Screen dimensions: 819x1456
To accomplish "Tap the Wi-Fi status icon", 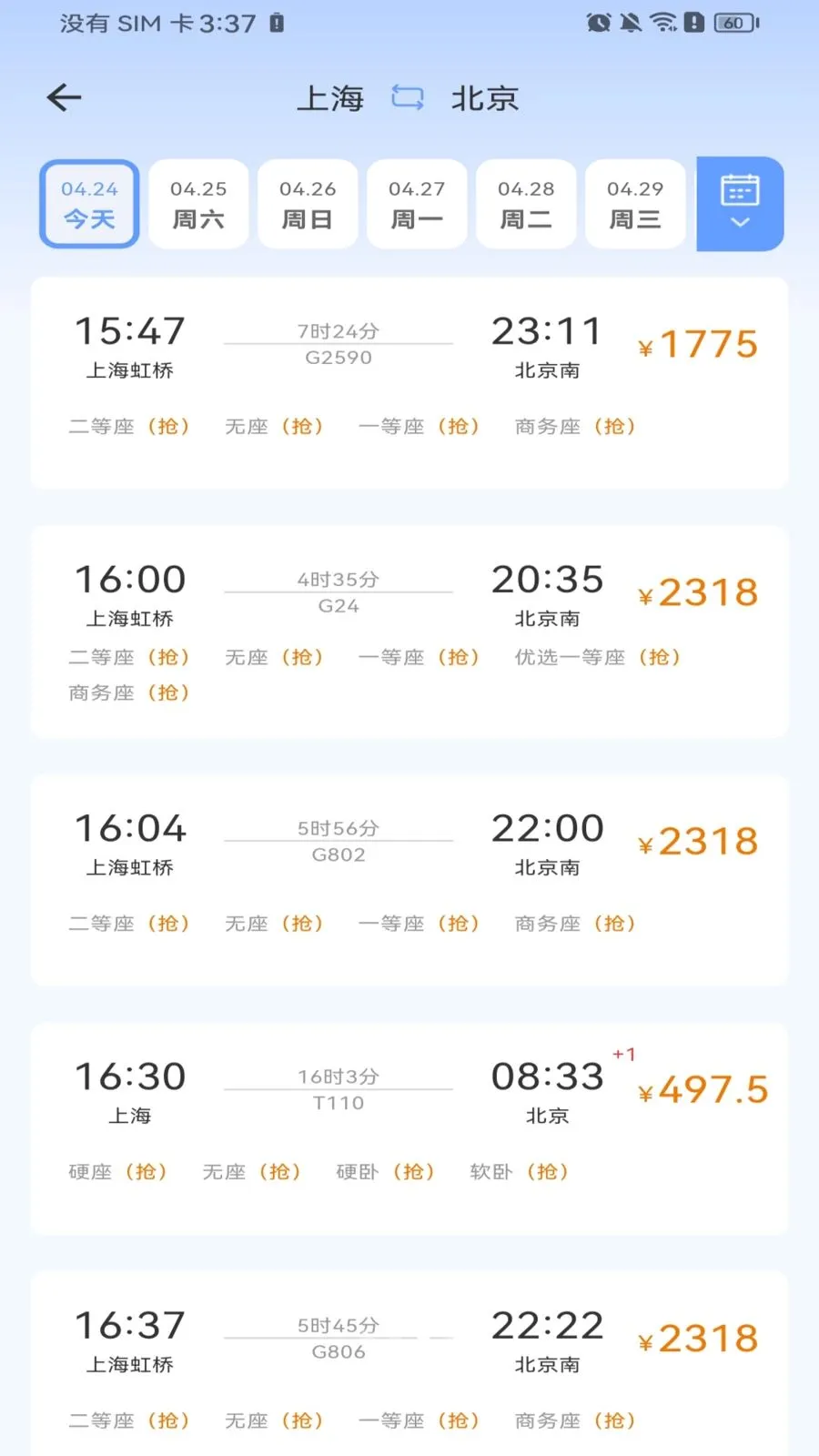I will point(663,23).
